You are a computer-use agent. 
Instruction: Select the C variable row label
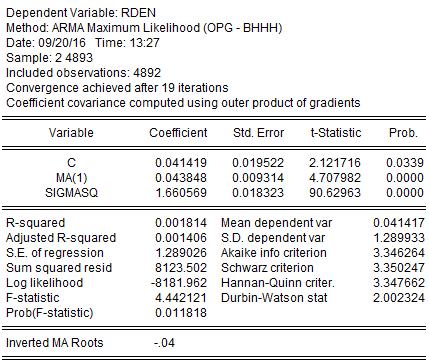pos(71,163)
